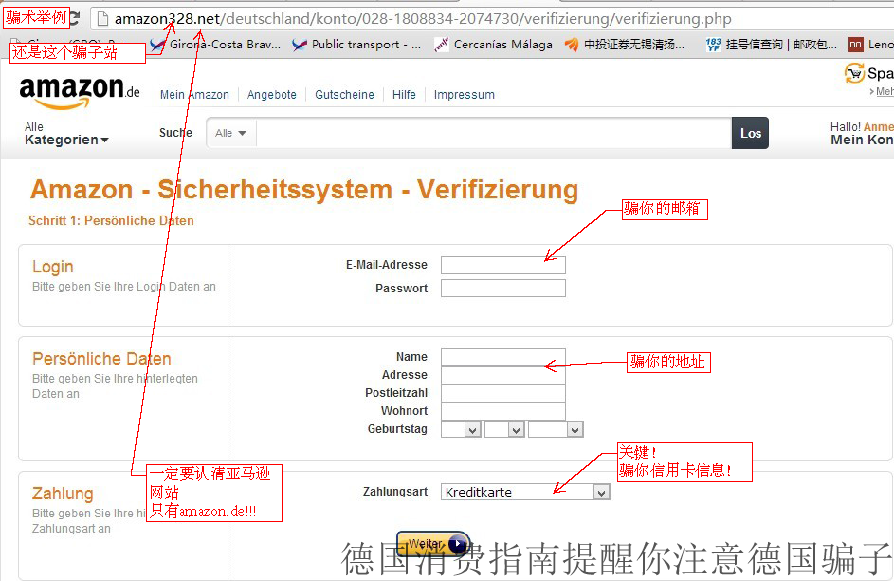Click the Anmelden link after Hallo!

(879, 127)
